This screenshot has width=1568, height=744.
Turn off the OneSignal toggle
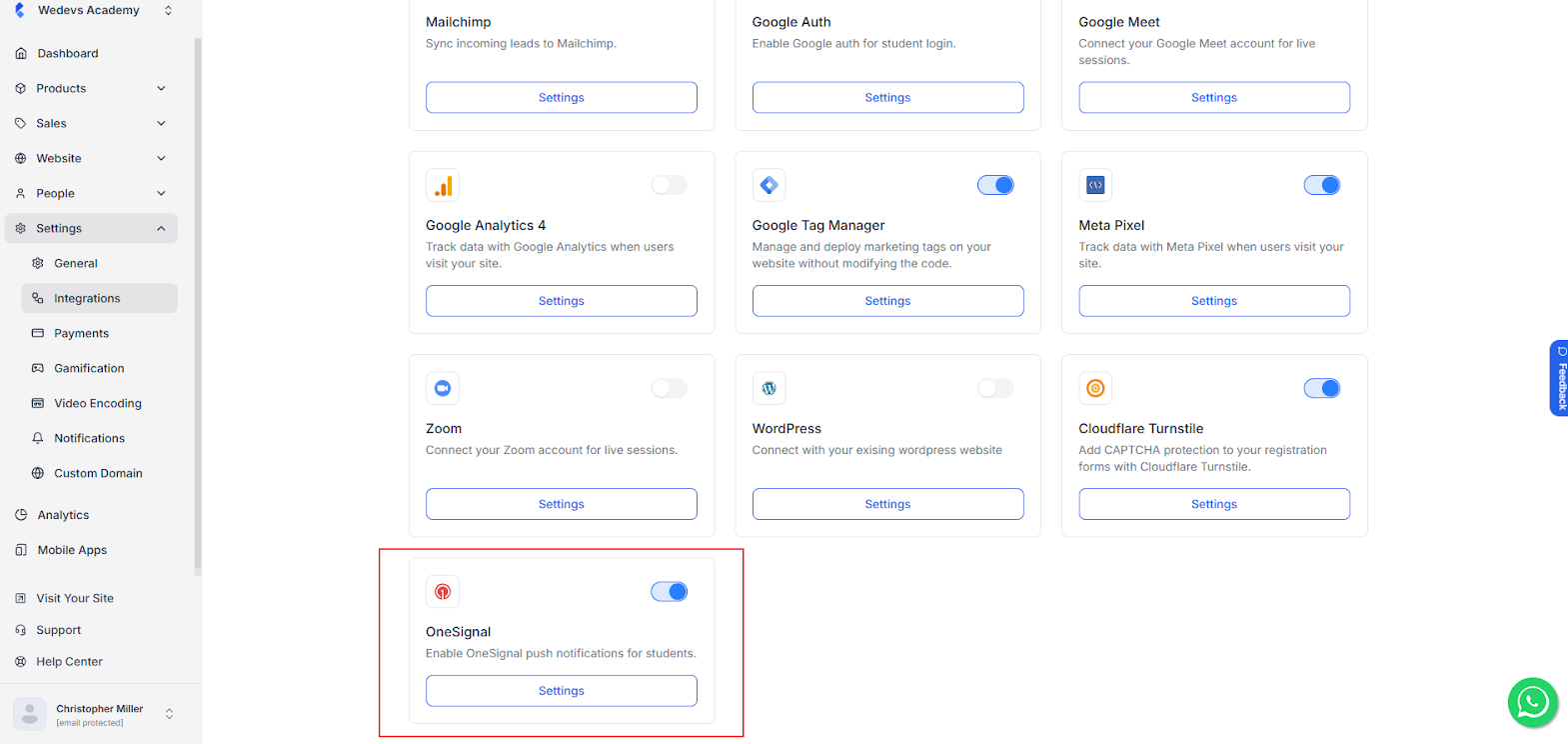click(669, 592)
